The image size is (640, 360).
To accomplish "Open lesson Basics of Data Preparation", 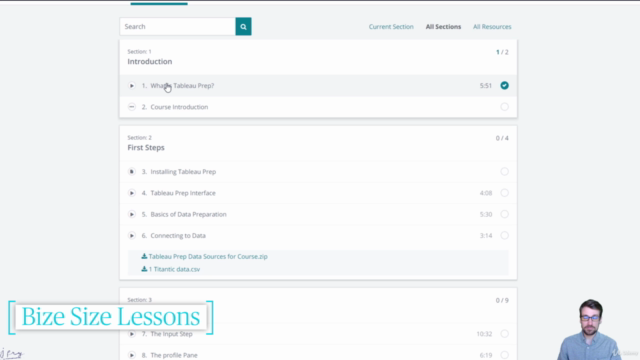I will click(x=188, y=214).
